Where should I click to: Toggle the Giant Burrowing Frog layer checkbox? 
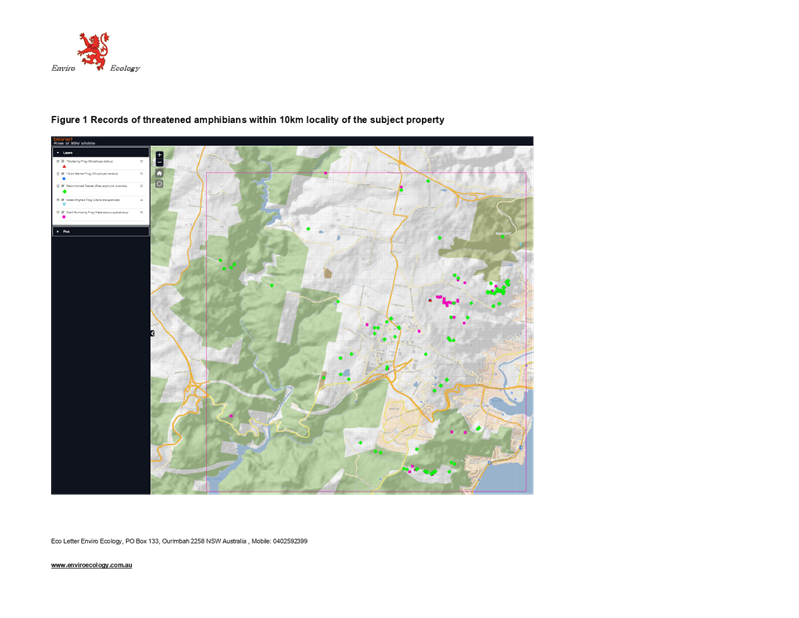pyautogui.click(x=63, y=212)
